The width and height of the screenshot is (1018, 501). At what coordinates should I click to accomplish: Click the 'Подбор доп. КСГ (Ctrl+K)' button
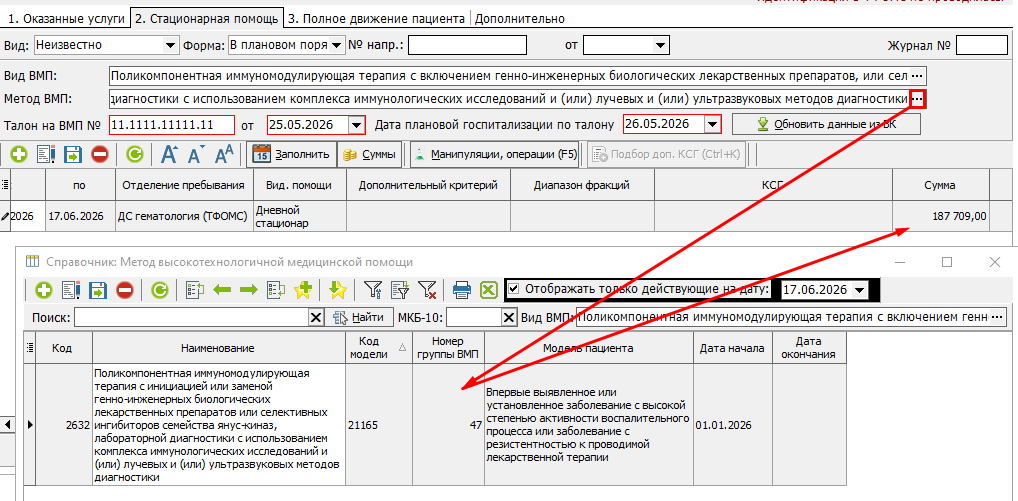pyautogui.click(x=667, y=154)
